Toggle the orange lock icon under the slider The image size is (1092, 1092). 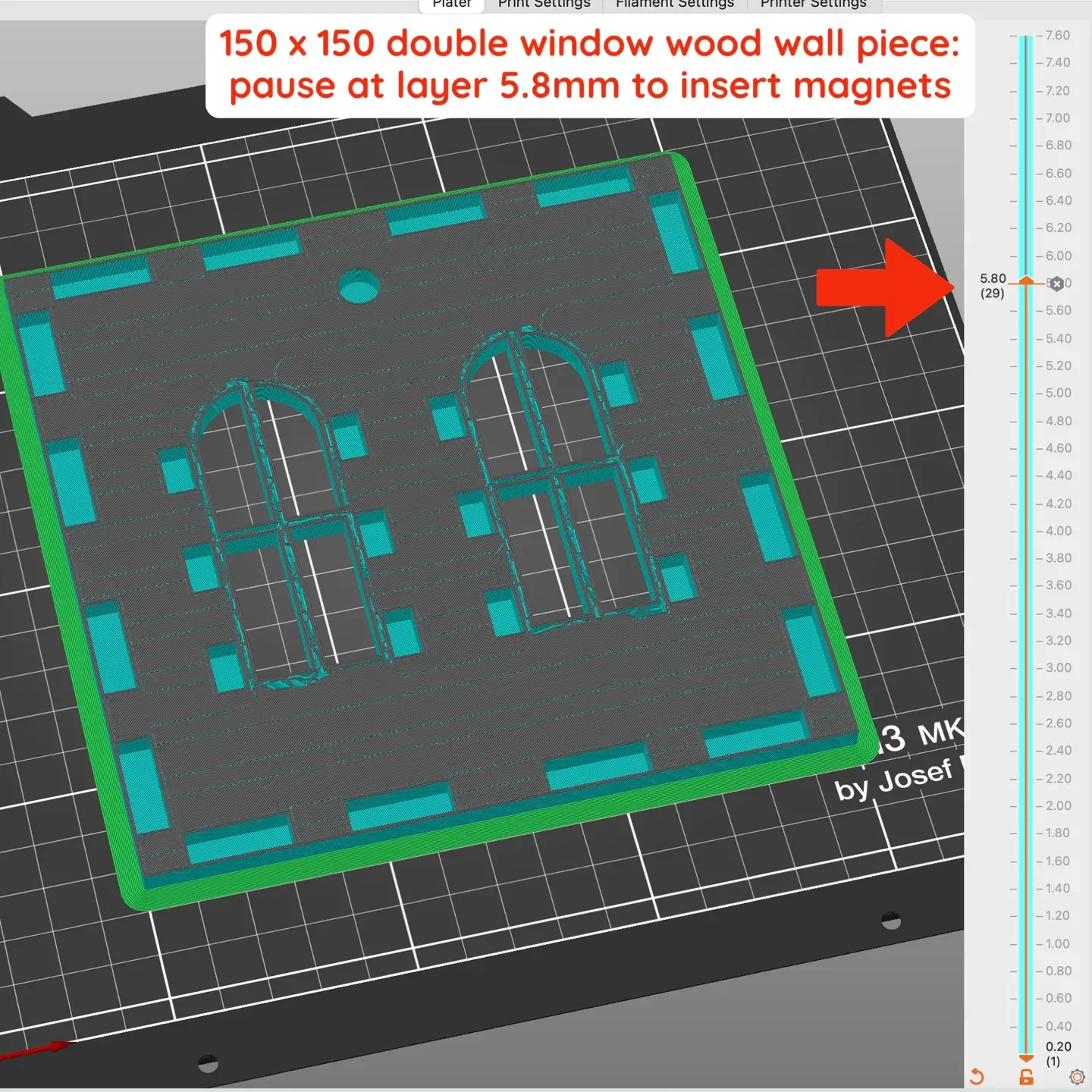[x=1026, y=1077]
